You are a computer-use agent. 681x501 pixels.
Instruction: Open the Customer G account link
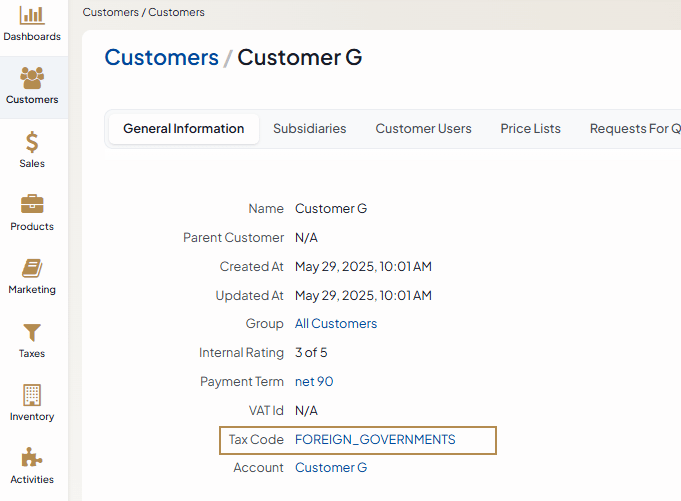tap(331, 468)
